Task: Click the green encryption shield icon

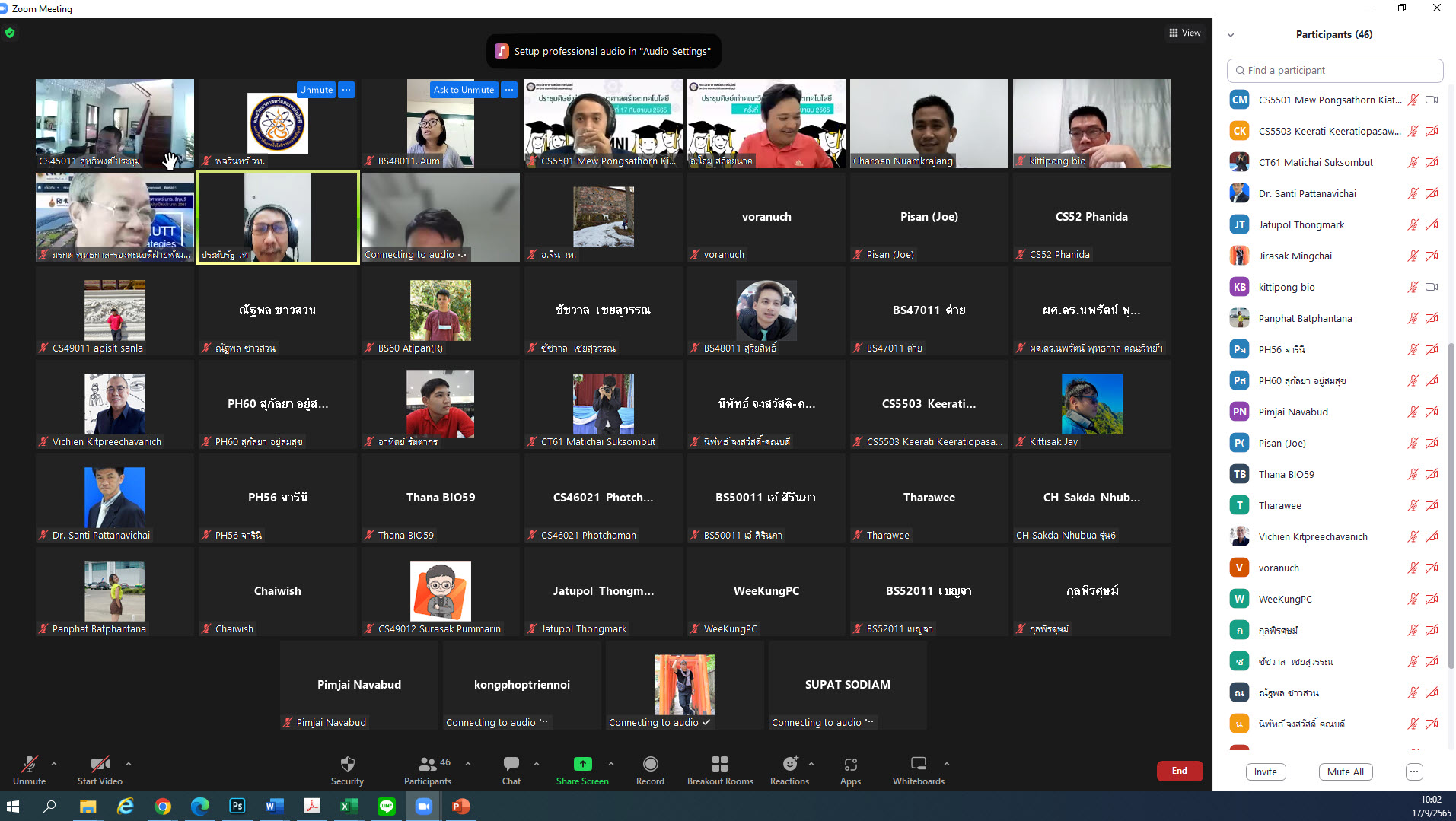Action: pyautogui.click(x=10, y=33)
